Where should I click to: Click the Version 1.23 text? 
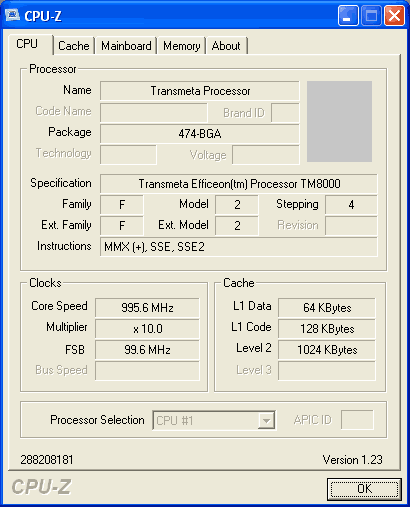click(352, 460)
